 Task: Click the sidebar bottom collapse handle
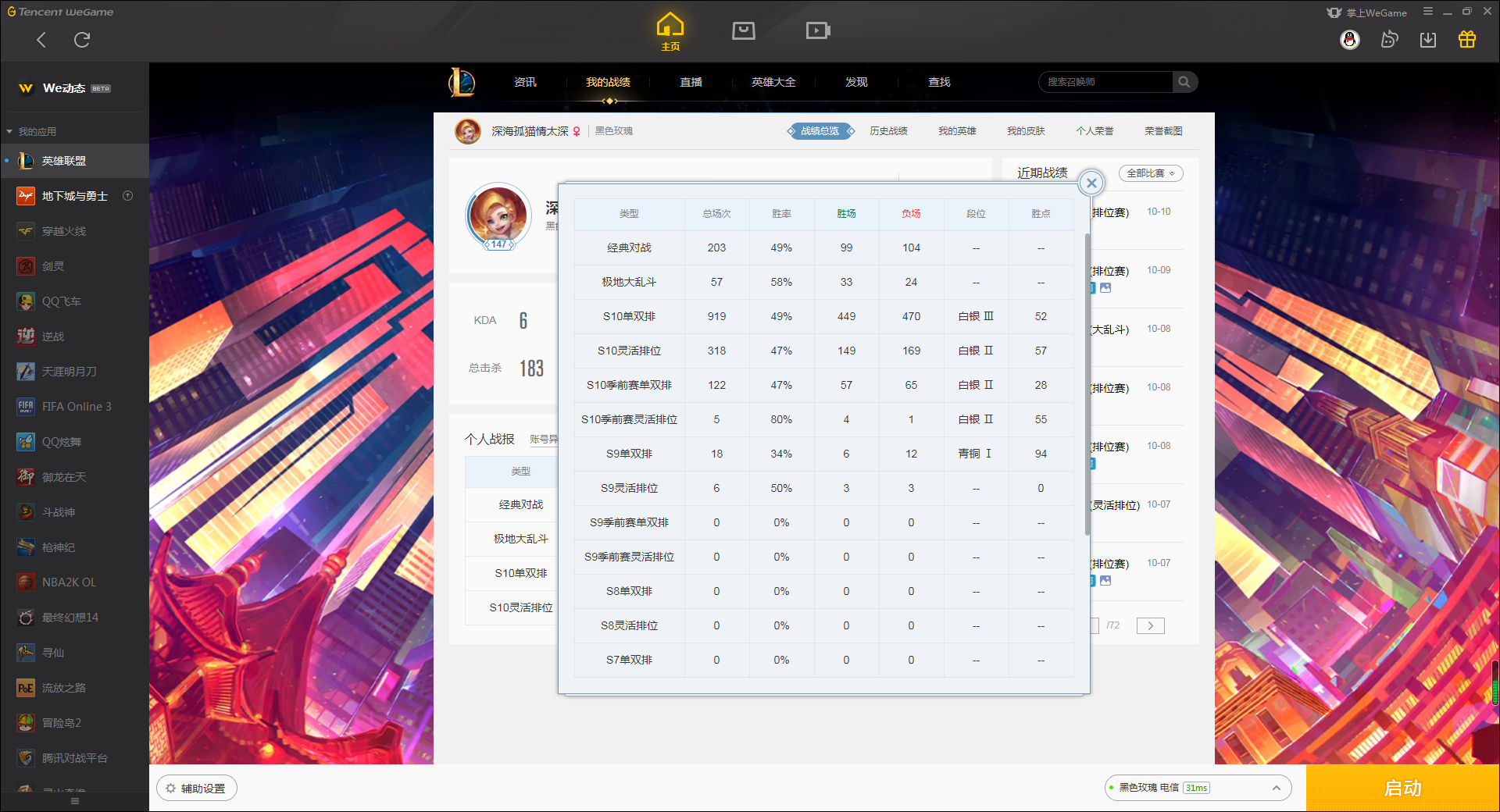[x=74, y=801]
